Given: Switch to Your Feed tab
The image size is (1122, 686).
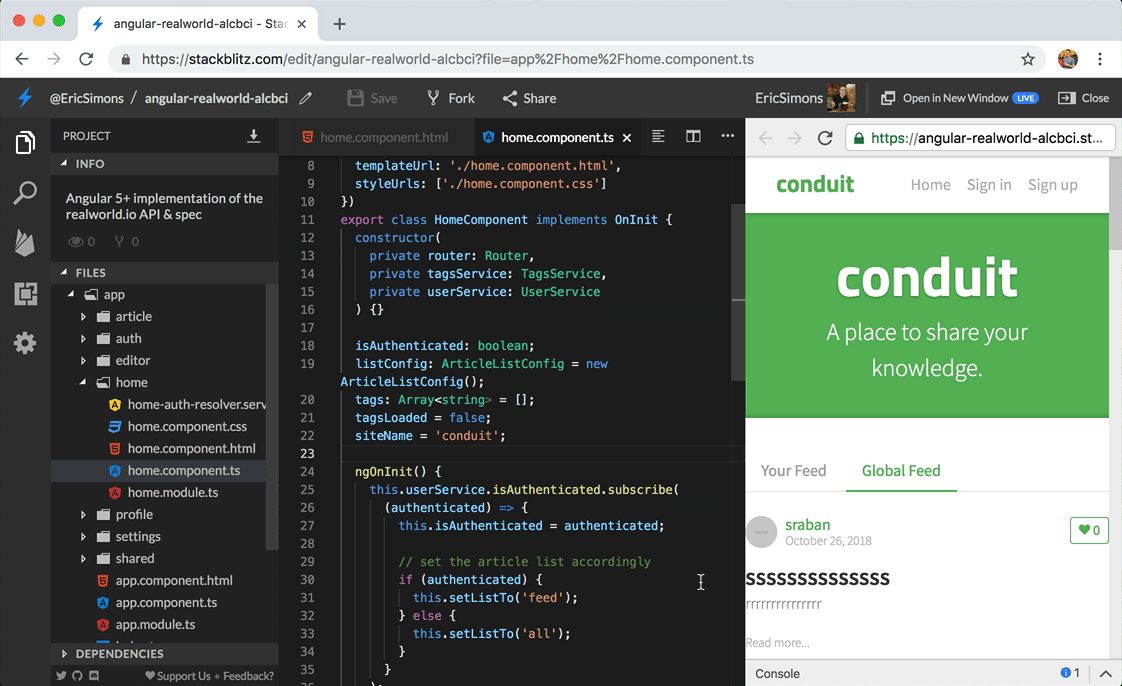Looking at the screenshot, I should pyautogui.click(x=794, y=471).
